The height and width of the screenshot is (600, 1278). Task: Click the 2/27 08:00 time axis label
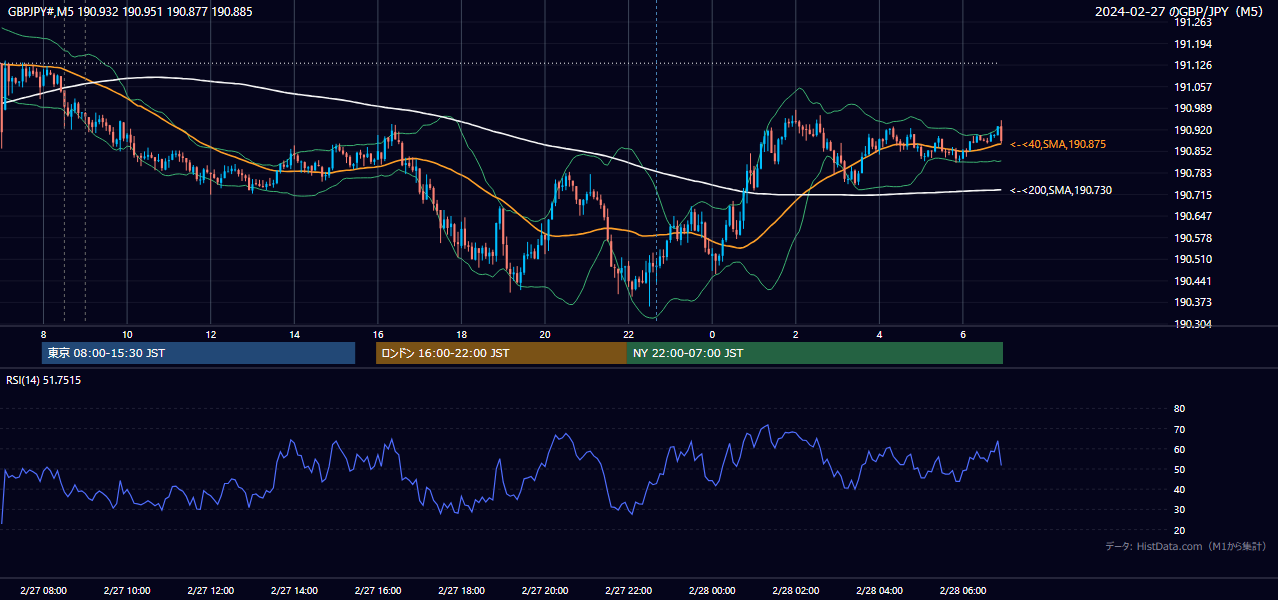pyautogui.click(x=43, y=591)
